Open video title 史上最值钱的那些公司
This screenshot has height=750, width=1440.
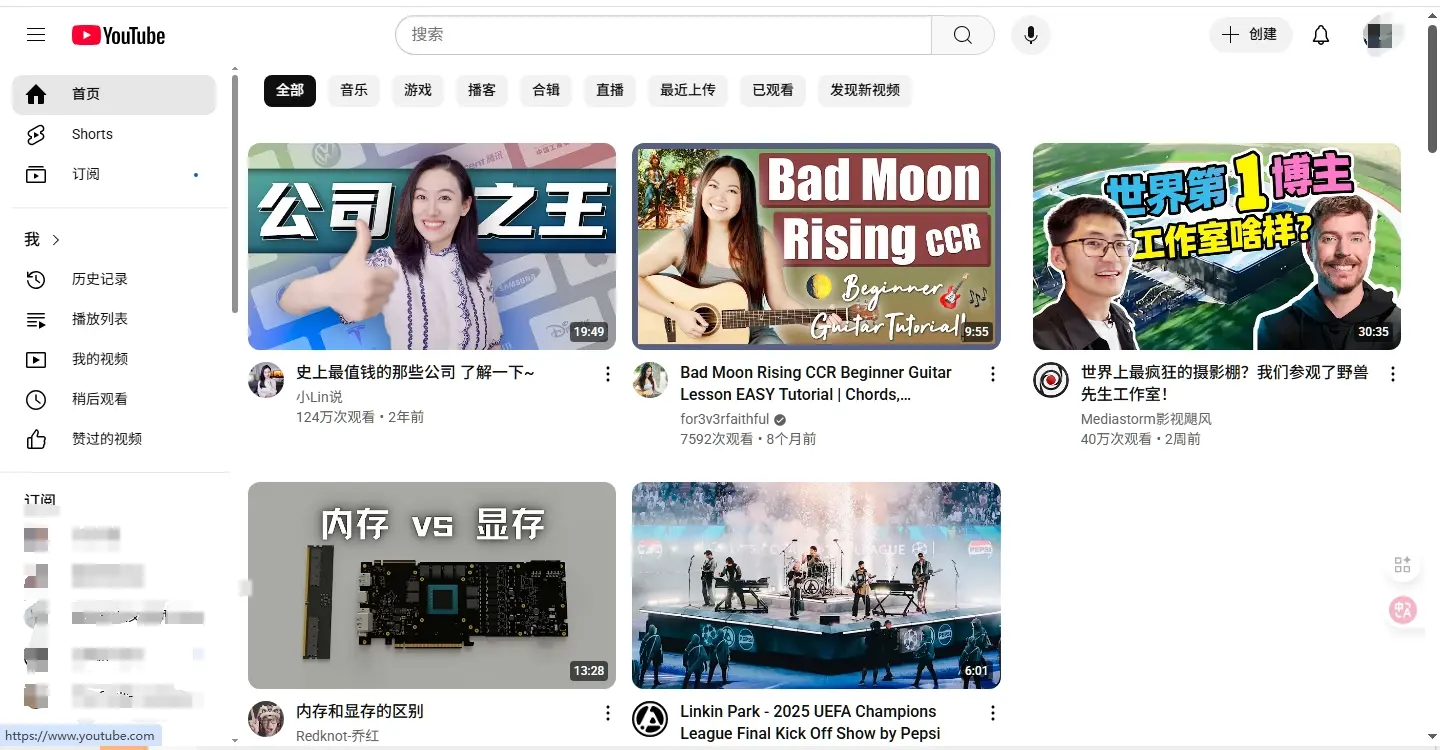[x=415, y=373]
